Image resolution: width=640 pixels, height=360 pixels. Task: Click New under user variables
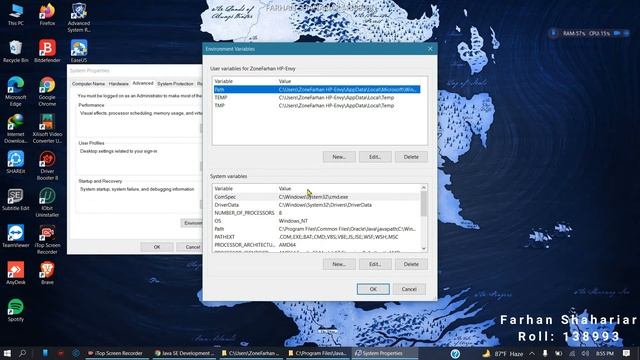[339, 157]
